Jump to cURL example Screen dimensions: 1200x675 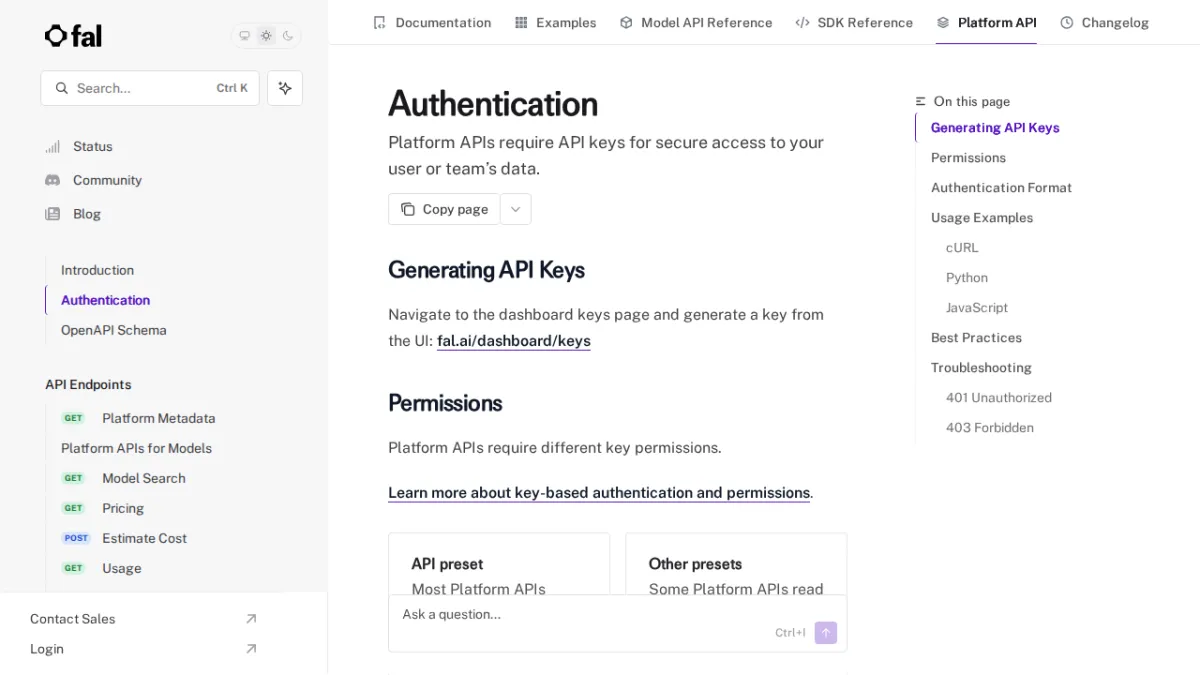[962, 248]
